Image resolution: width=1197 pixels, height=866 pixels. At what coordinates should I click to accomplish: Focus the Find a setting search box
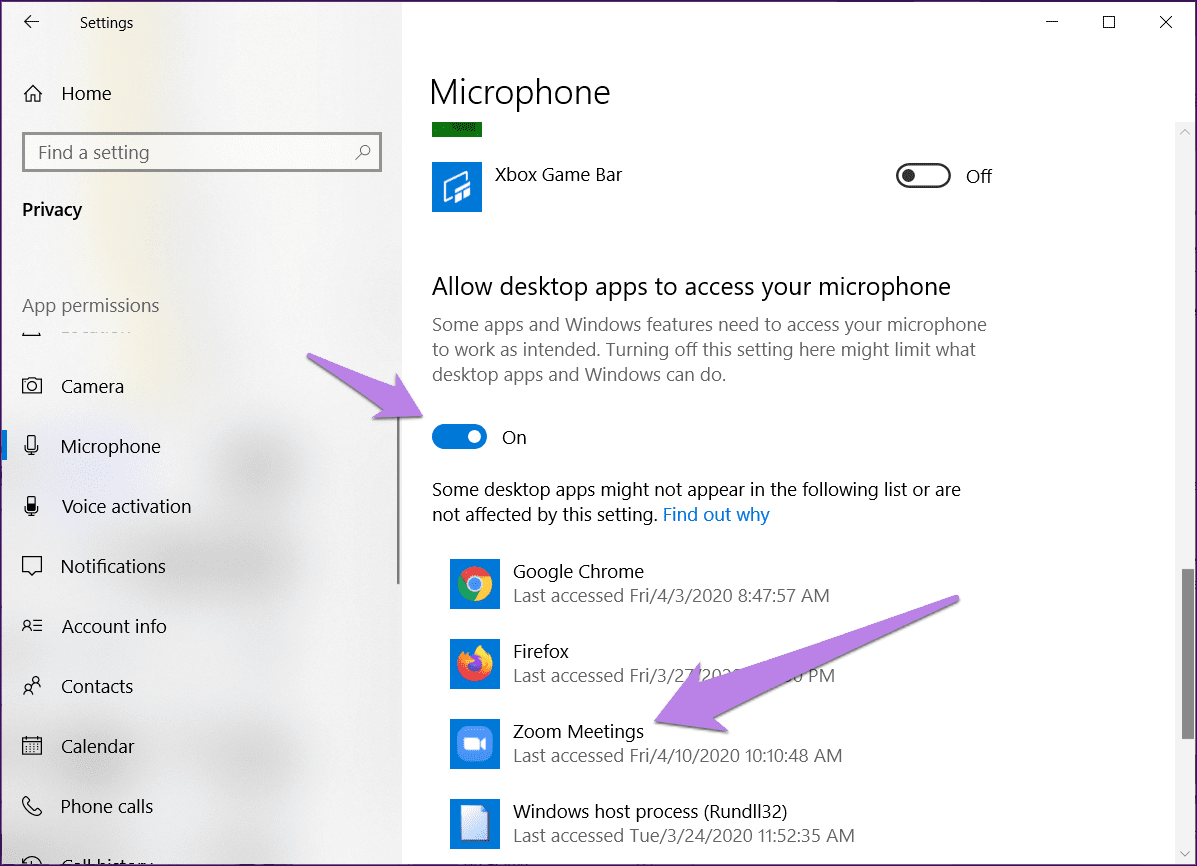click(x=202, y=152)
